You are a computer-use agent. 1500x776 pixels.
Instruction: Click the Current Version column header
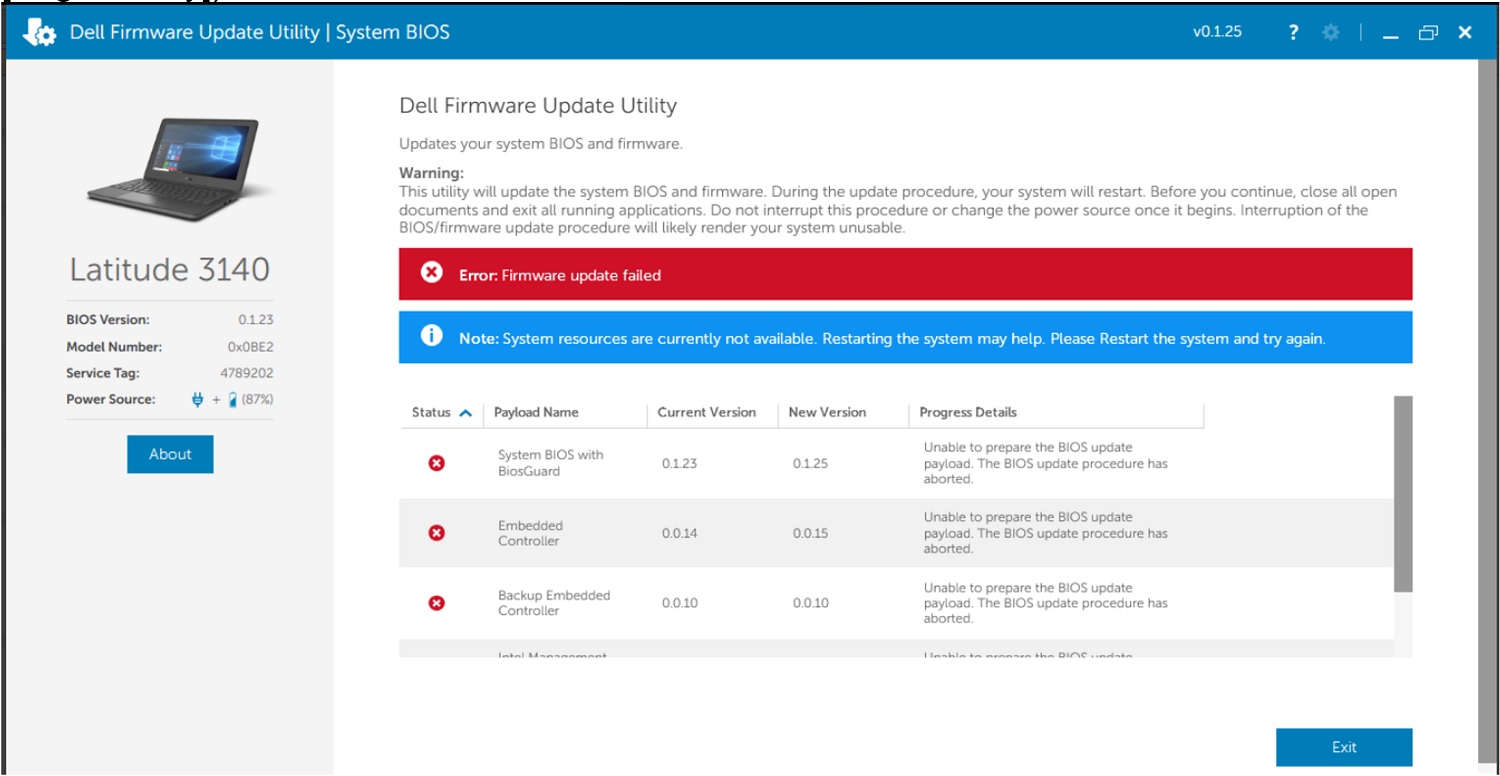[x=706, y=412]
